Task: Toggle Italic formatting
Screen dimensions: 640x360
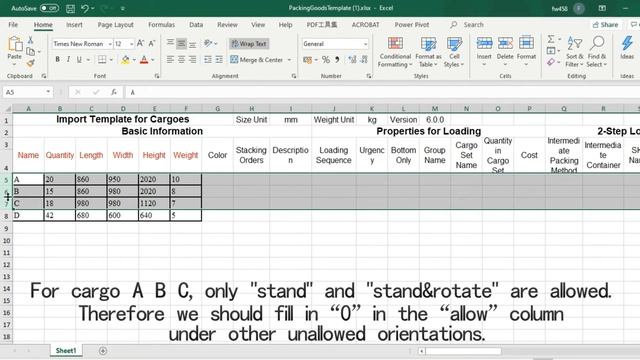Action: tap(68, 60)
